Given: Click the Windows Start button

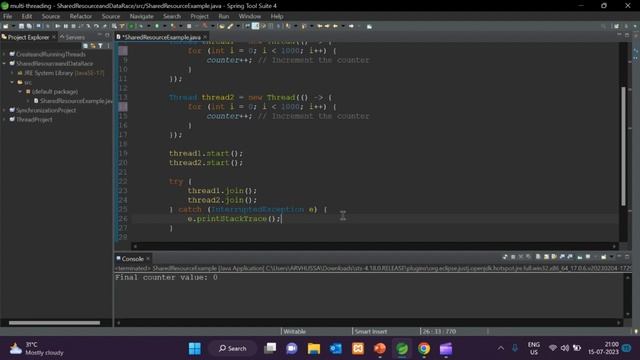Looking at the screenshot, I should point(195,349).
